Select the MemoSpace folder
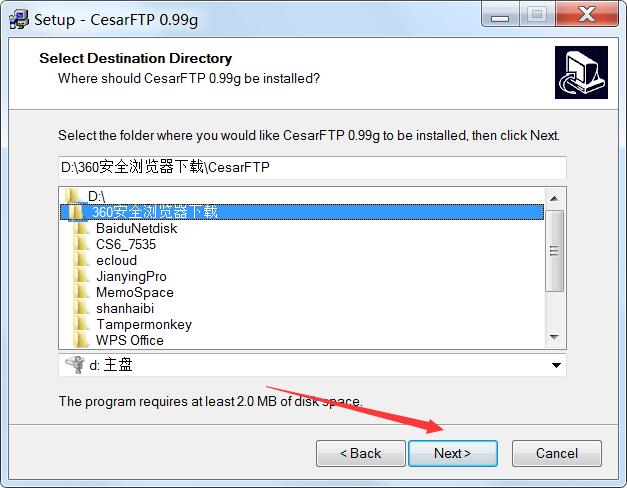Viewport: 627px width, 488px height. 135,292
